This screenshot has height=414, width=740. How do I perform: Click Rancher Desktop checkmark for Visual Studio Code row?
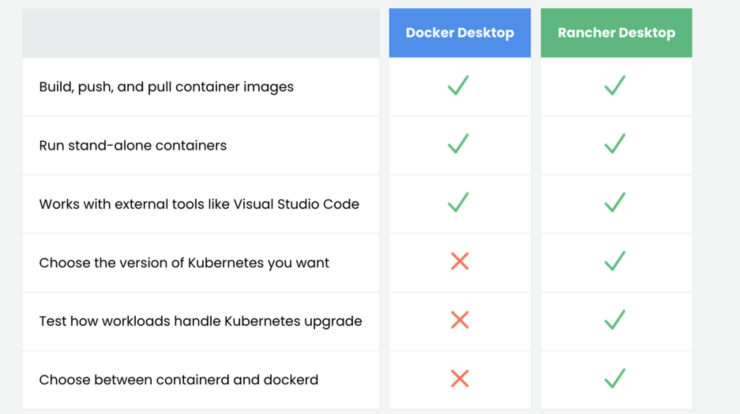point(615,203)
